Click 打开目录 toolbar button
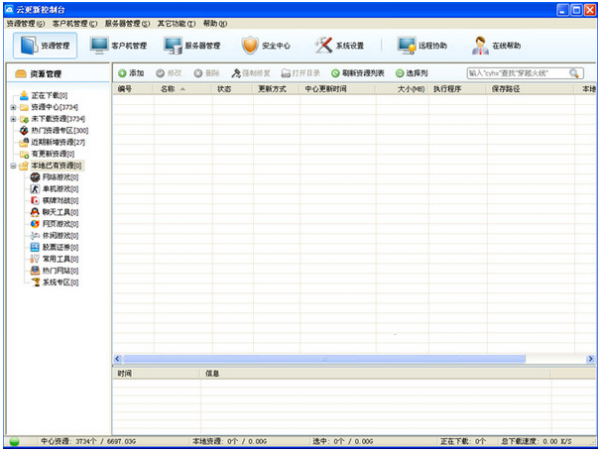Viewport: 600px width, 452px height. point(300,73)
